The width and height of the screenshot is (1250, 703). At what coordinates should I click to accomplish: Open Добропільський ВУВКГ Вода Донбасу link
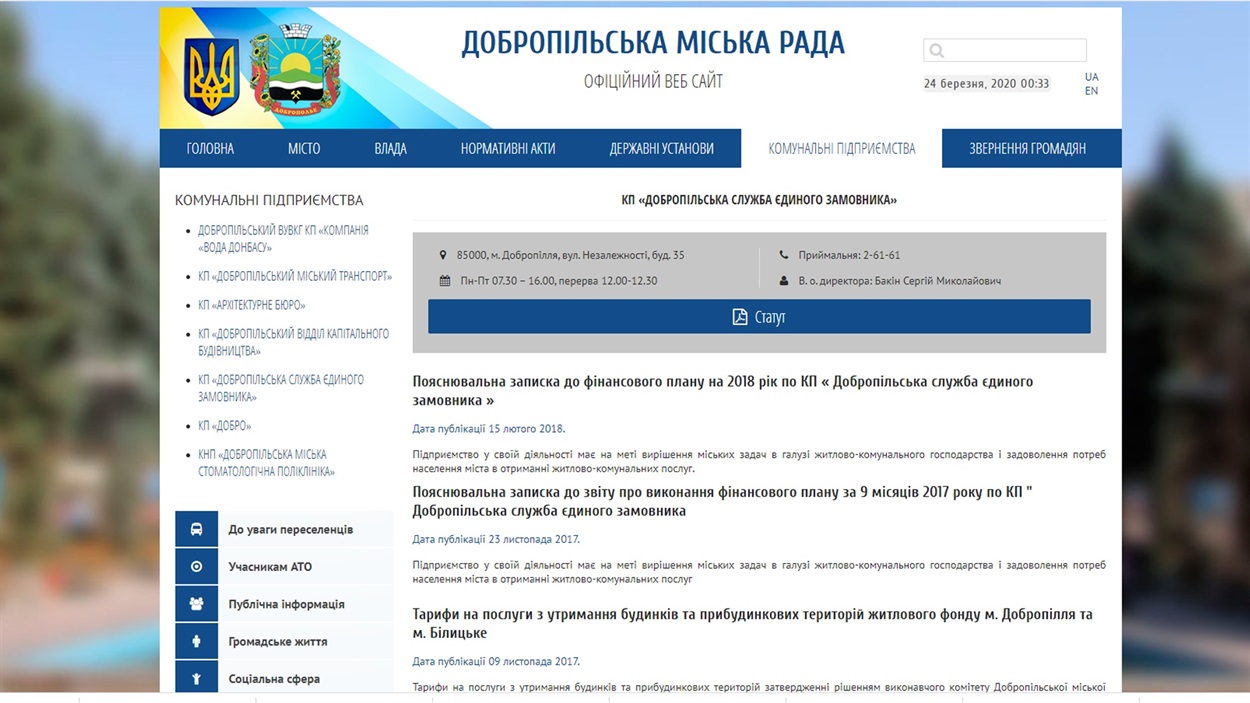283,238
